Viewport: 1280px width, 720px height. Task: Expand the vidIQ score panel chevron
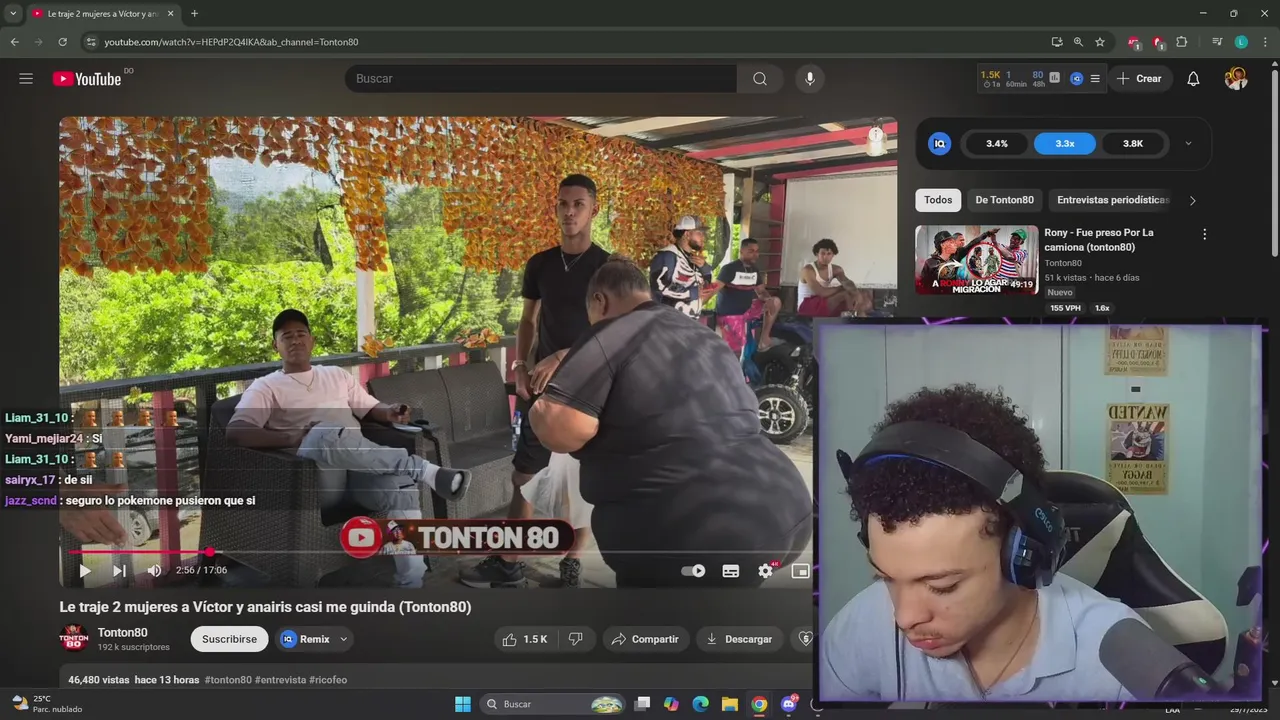point(1188,144)
